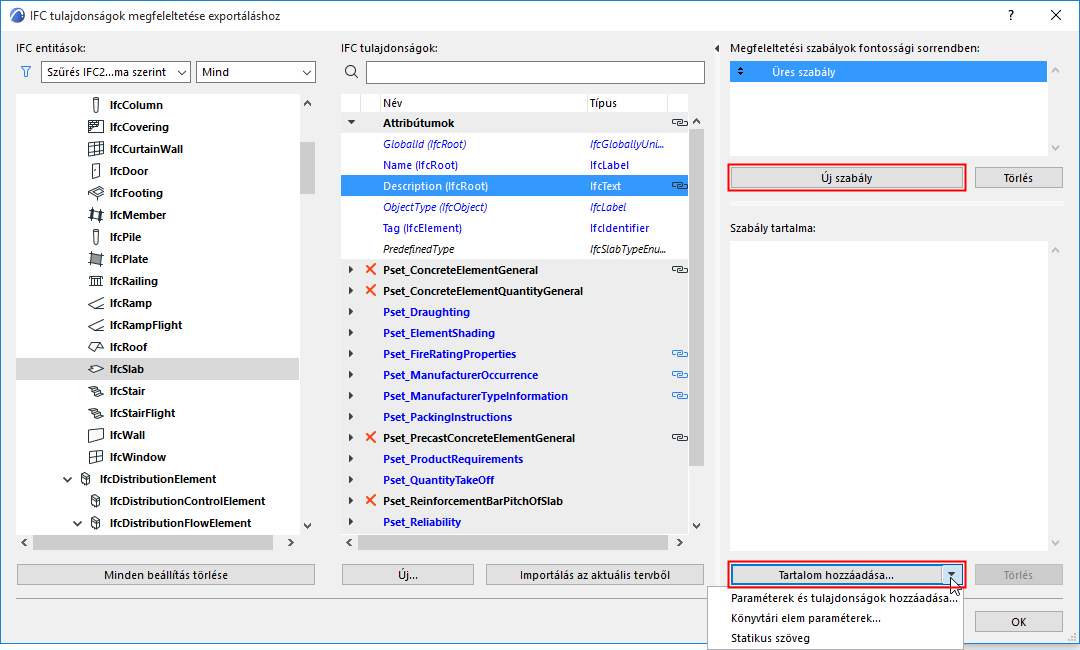1080x650 pixels.
Task: Click the Típus column header
Action: [627, 103]
